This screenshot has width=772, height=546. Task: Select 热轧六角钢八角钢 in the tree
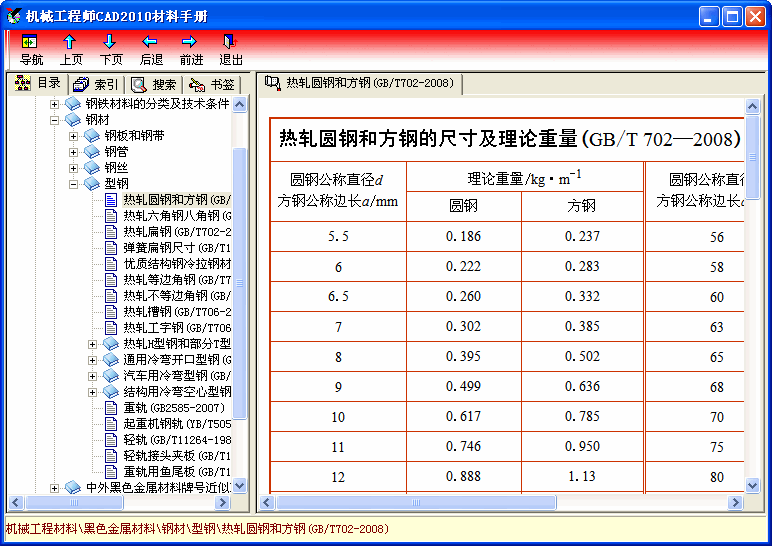(177, 216)
